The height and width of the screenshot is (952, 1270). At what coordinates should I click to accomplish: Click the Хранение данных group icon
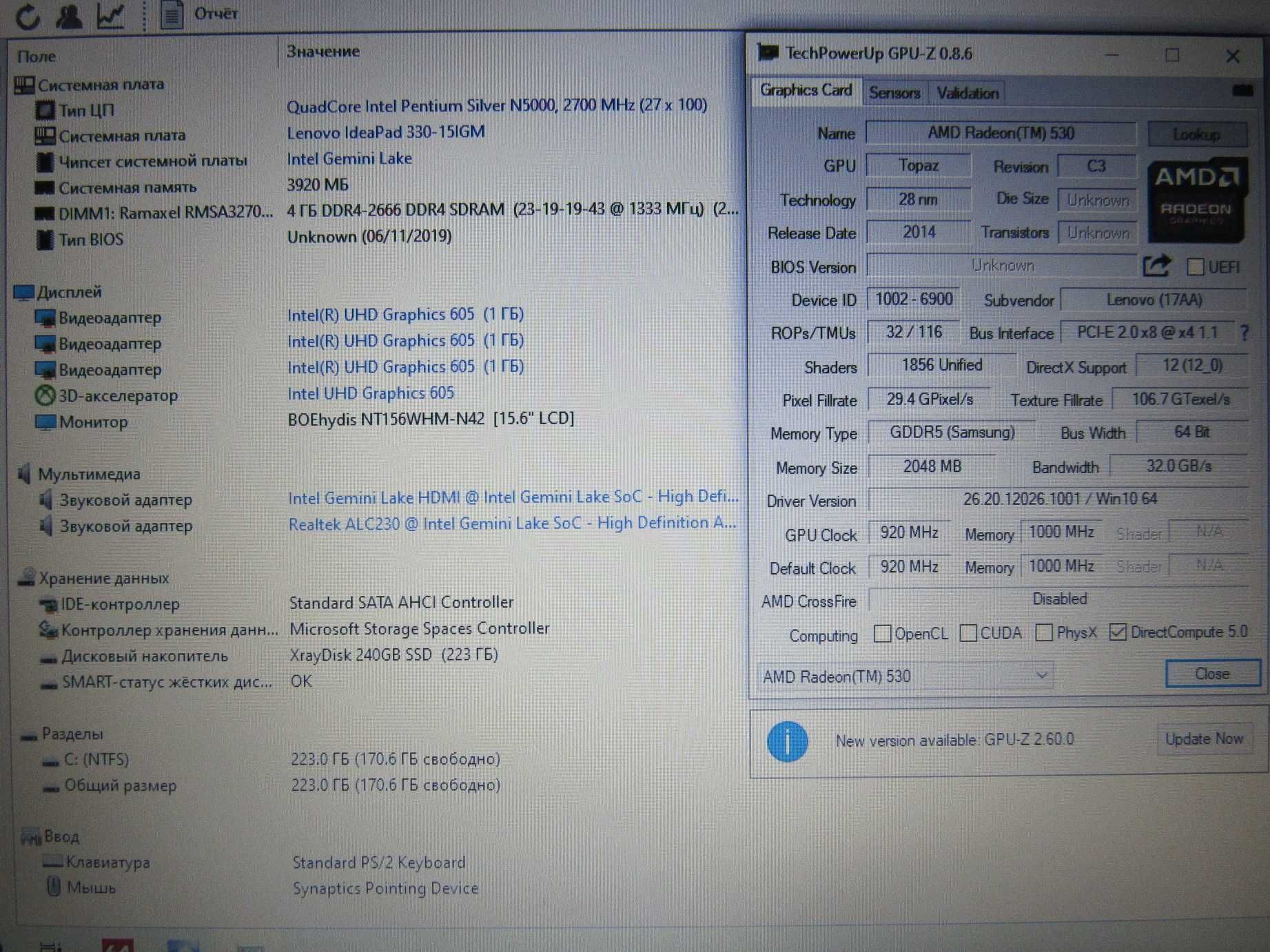[x=27, y=577]
